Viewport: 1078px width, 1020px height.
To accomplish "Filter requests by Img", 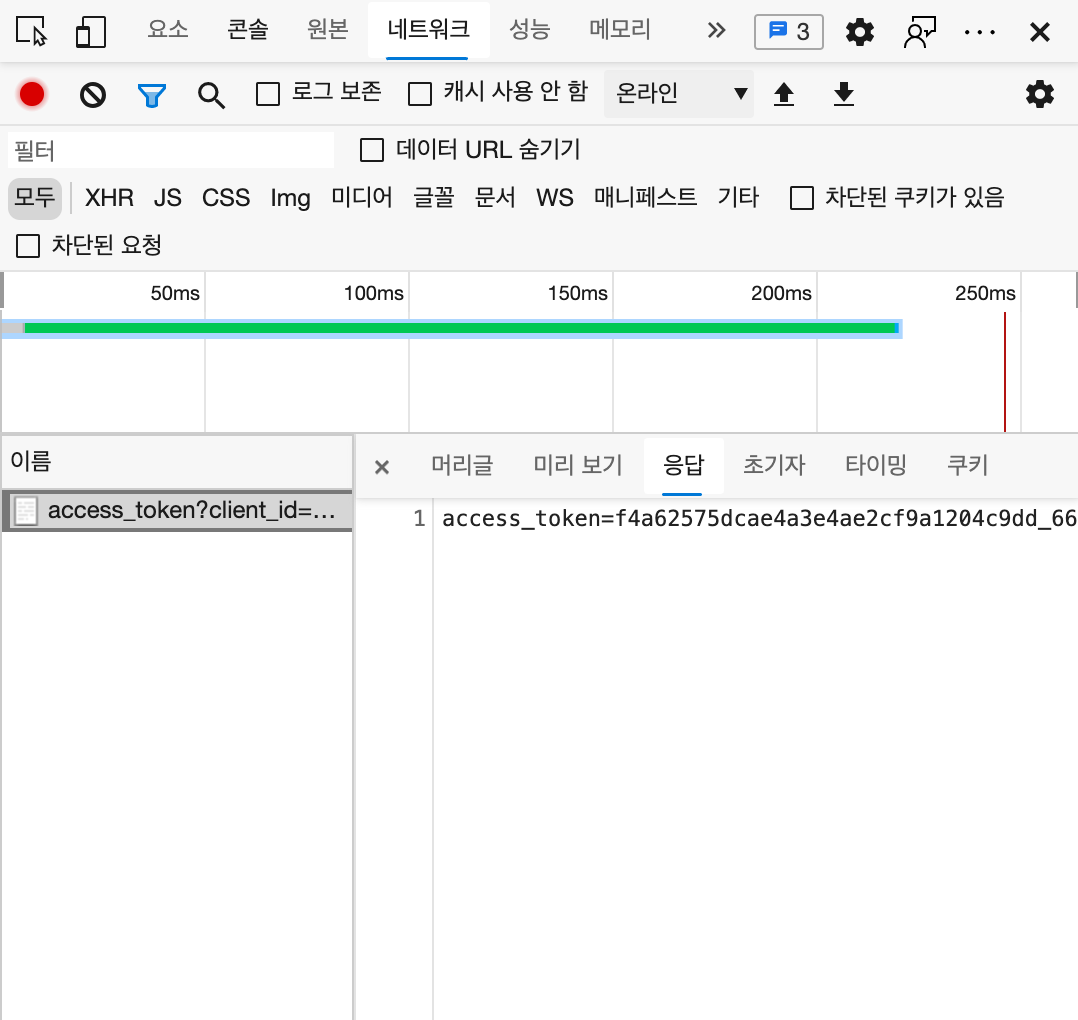I will click(290, 198).
